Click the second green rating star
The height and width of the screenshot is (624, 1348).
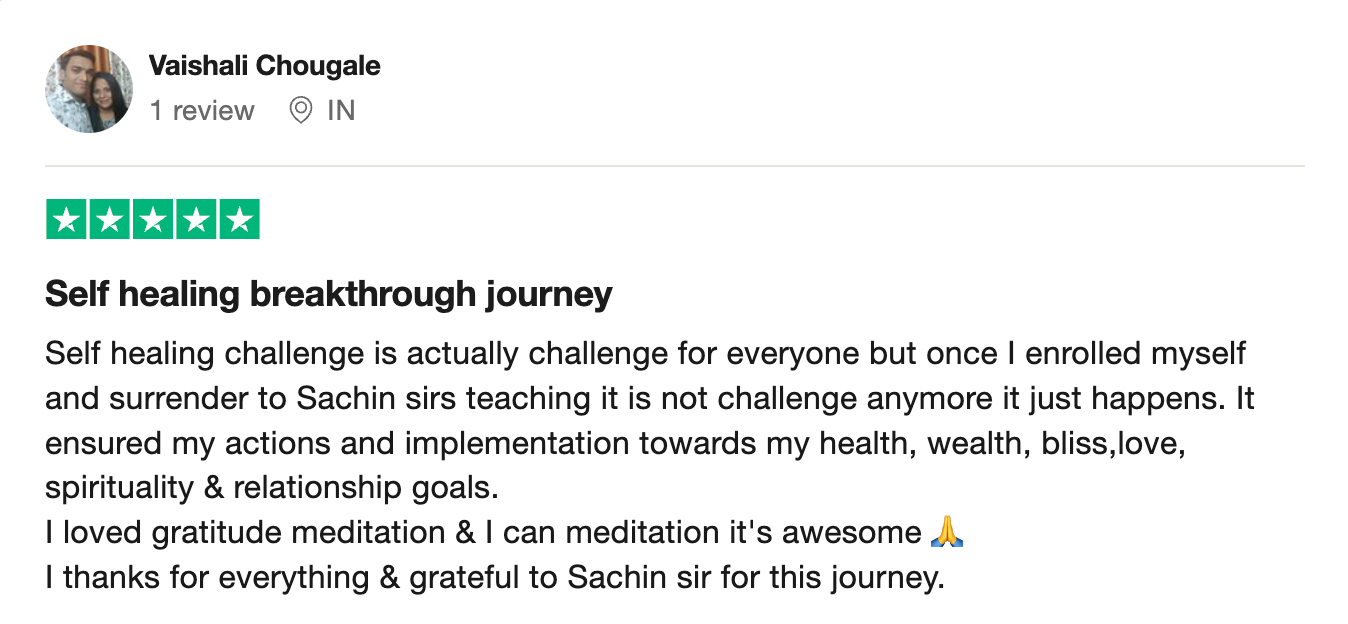point(110,220)
